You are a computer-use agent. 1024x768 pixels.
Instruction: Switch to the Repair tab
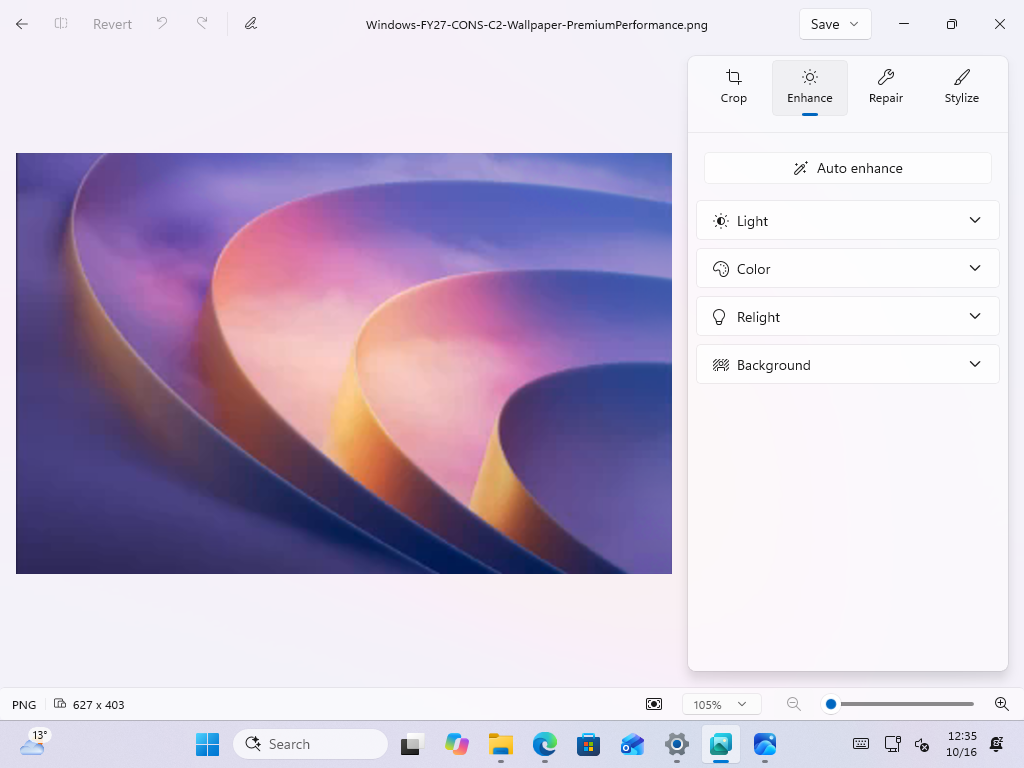[x=886, y=88]
